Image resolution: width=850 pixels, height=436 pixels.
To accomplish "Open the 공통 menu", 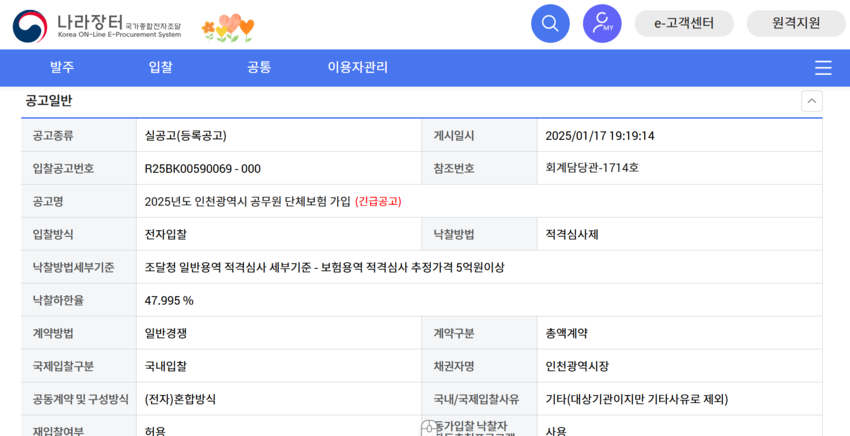I will (x=259, y=68).
